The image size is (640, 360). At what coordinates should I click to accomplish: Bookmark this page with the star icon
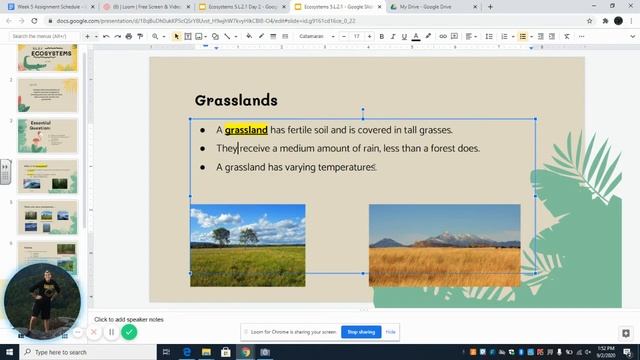589,21
